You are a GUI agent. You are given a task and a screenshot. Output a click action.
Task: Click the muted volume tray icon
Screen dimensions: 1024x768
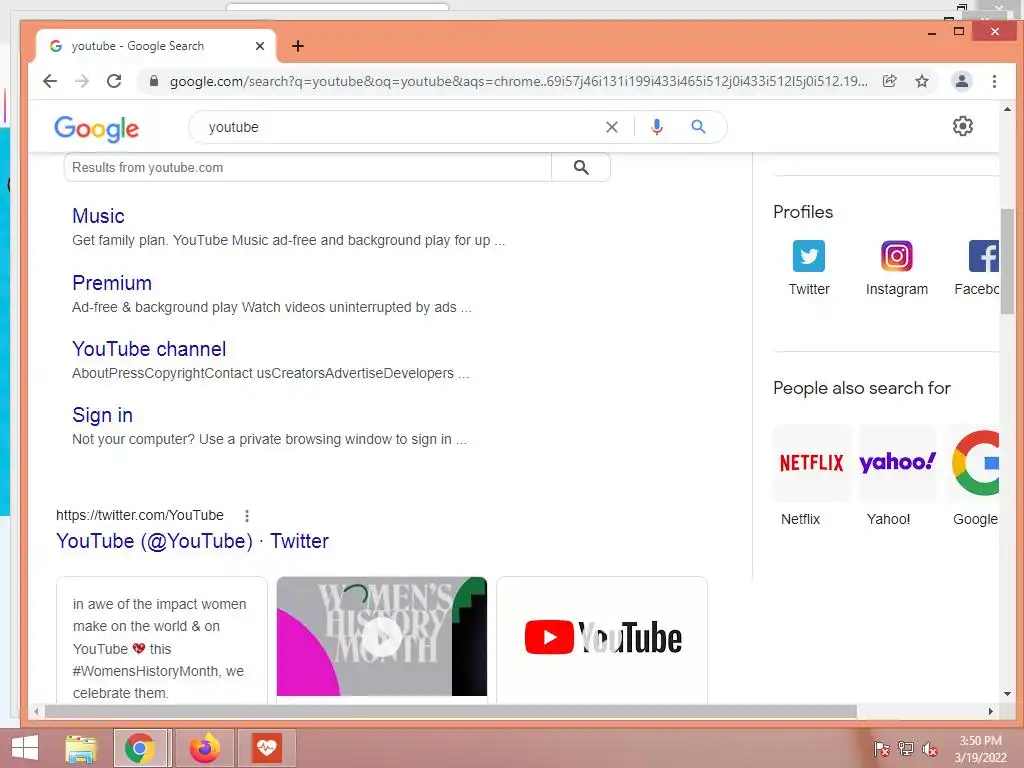point(930,749)
